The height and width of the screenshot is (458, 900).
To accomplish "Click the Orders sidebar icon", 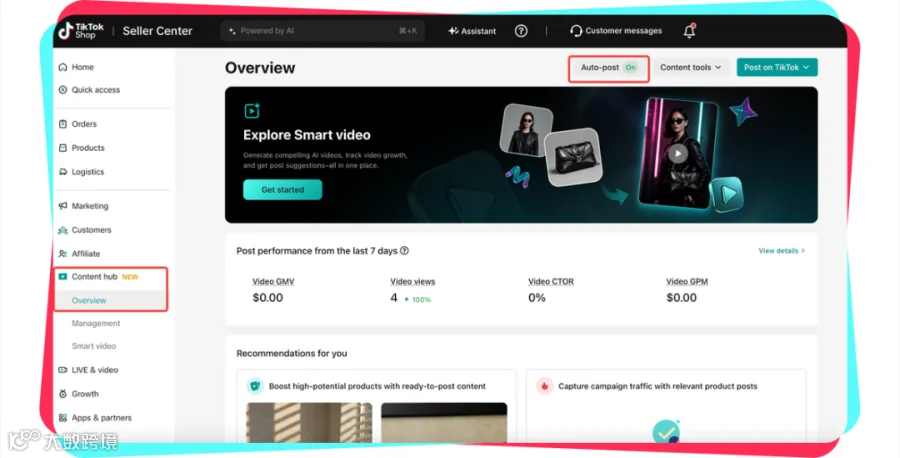I will pyautogui.click(x=63, y=124).
